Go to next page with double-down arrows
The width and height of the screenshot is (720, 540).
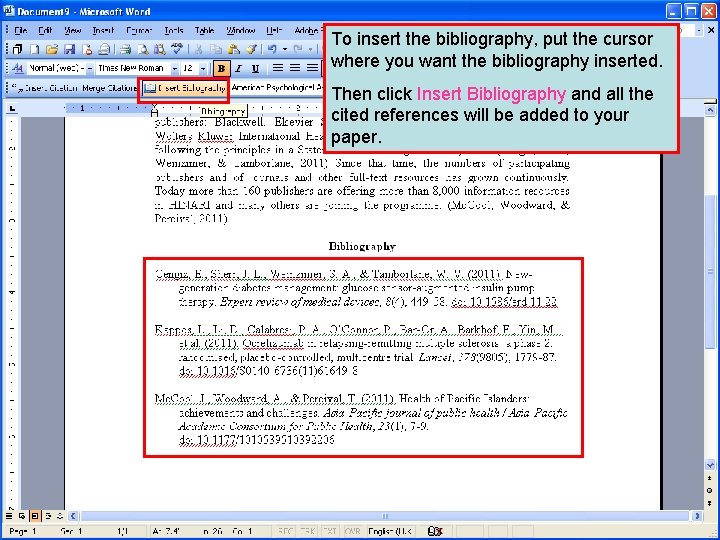tap(709, 502)
